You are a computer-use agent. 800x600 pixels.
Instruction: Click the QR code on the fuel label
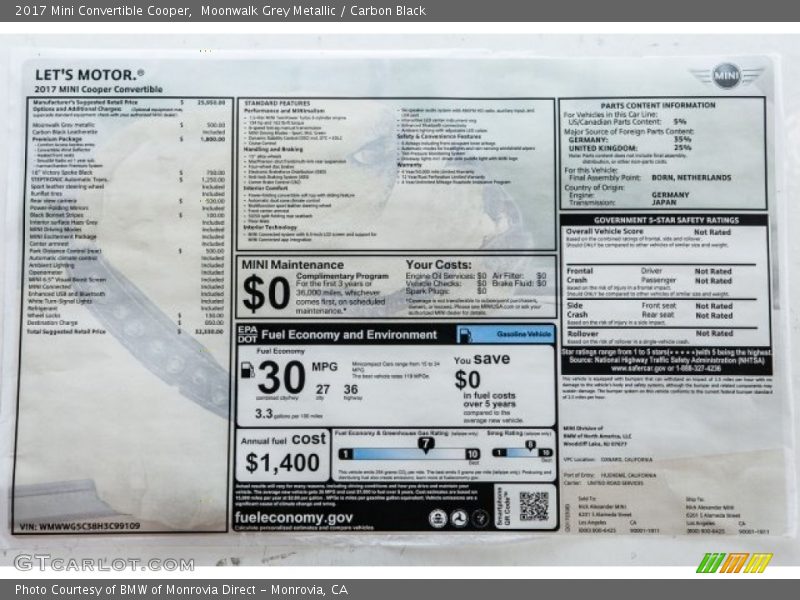[534, 506]
